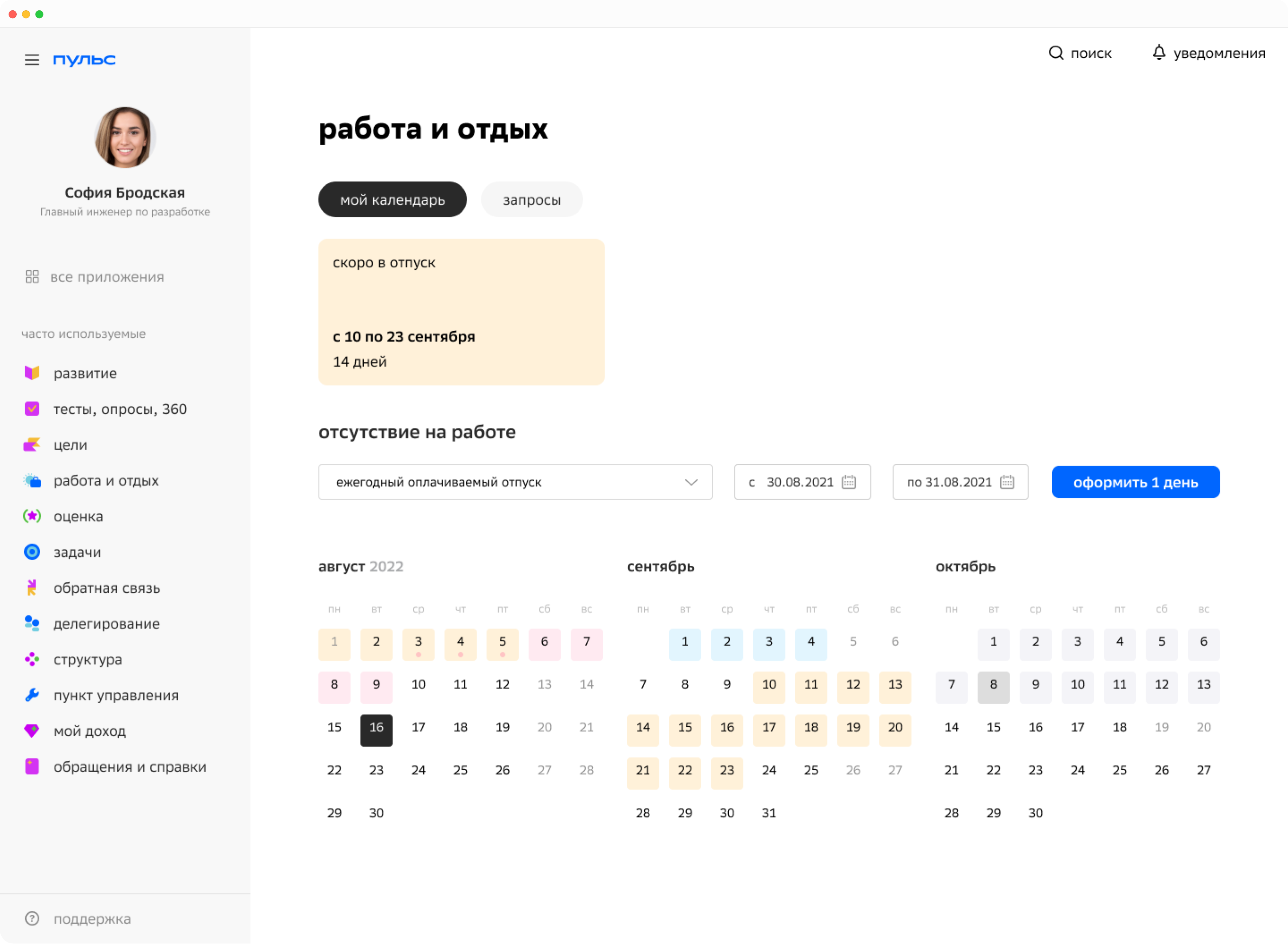This screenshot has height=944, width=1288.
Task: Open задачи in sidebar
Action: pyautogui.click(x=77, y=552)
